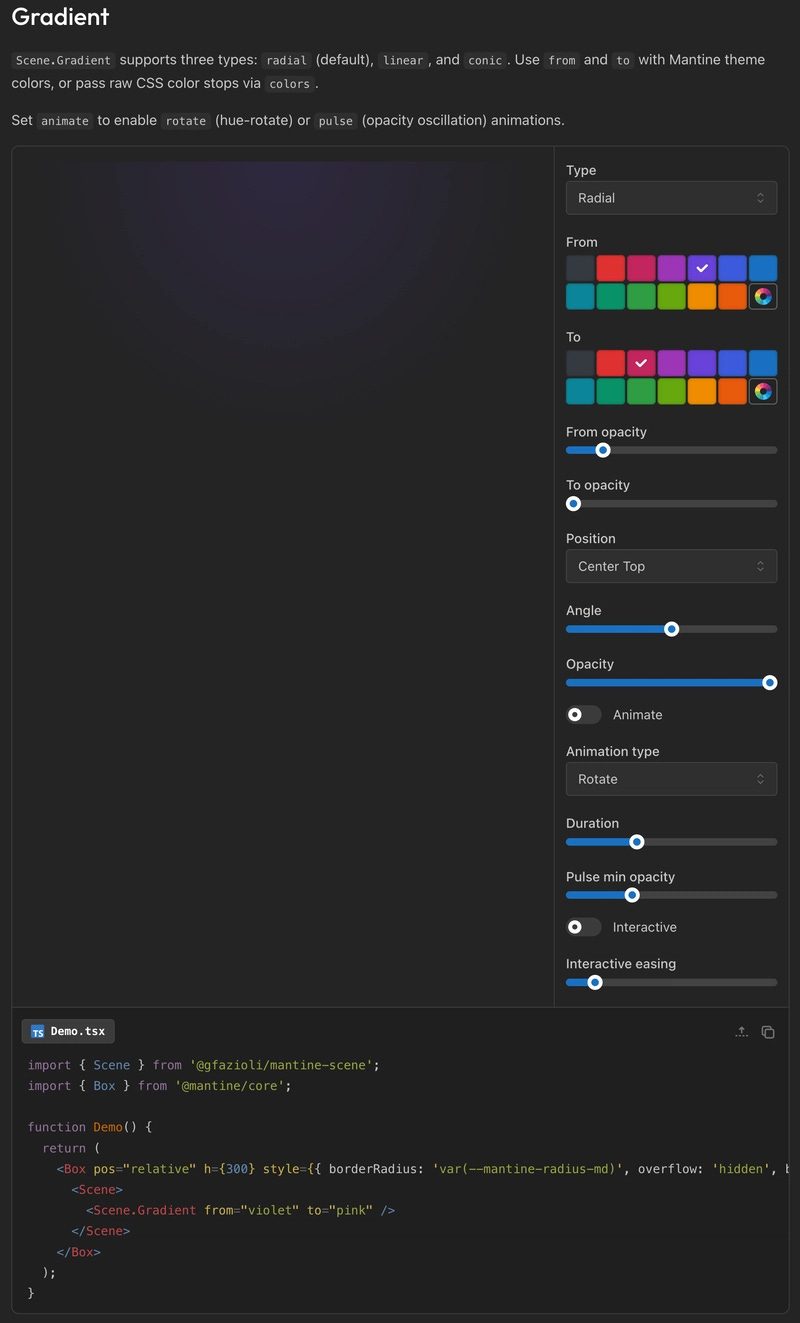Open the Position dropdown showing Center Top
Viewport: 800px width, 1323px height.
(x=671, y=566)
